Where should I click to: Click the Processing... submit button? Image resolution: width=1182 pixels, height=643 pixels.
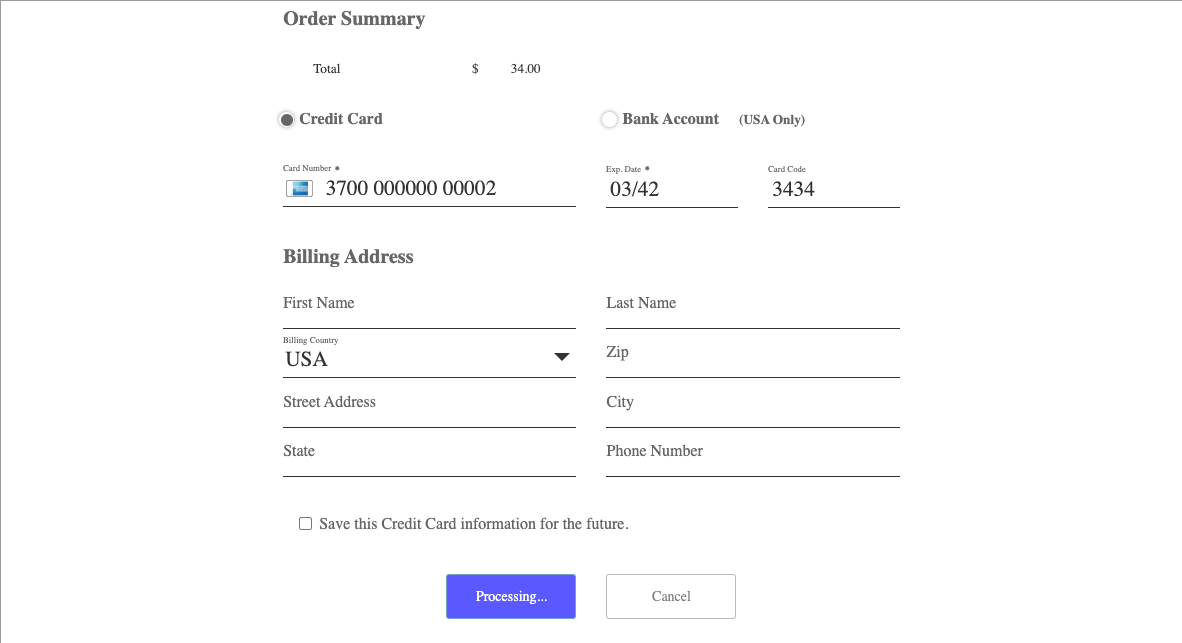pos(510,596)
